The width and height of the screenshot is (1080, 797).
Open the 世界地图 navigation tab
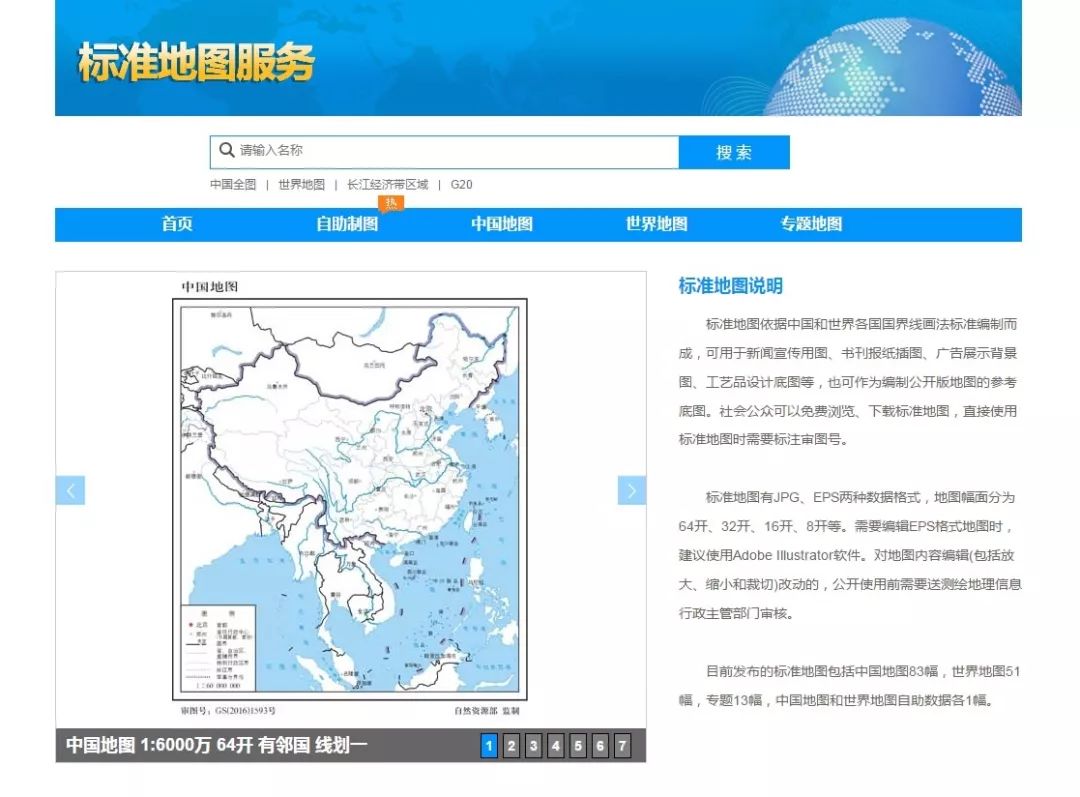pyautogui.click(x=656, y=224)
